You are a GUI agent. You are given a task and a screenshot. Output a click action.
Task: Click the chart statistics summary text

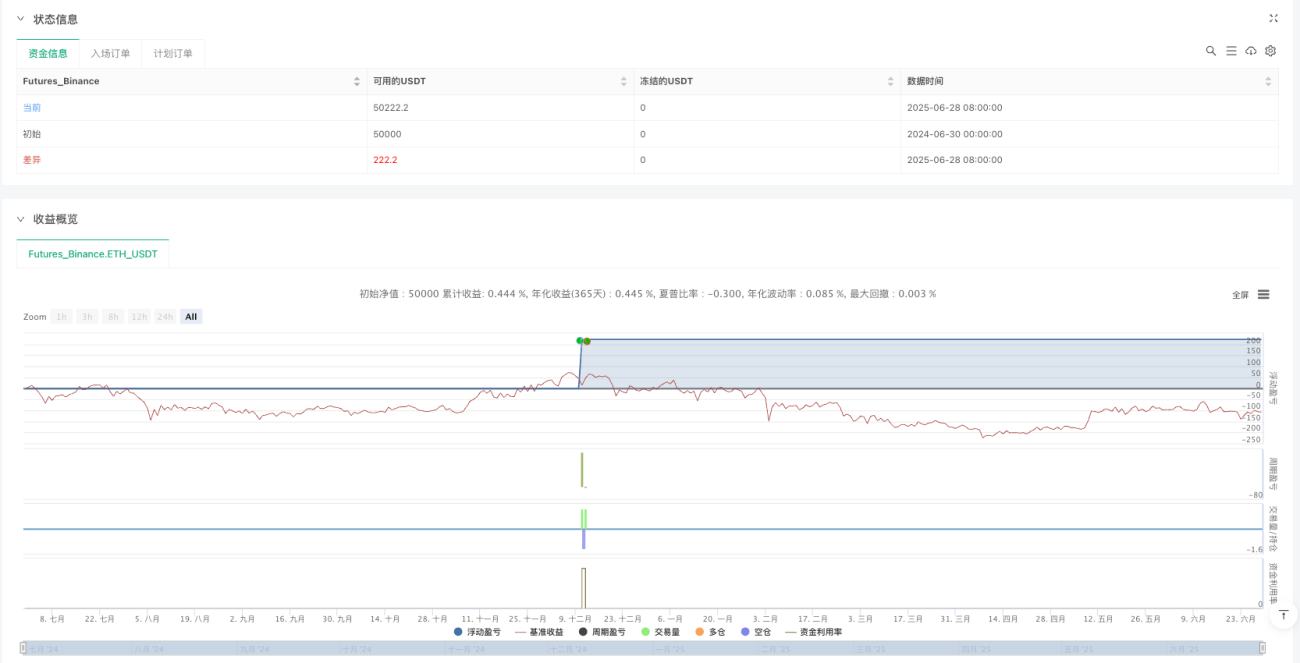pos(648,294)
